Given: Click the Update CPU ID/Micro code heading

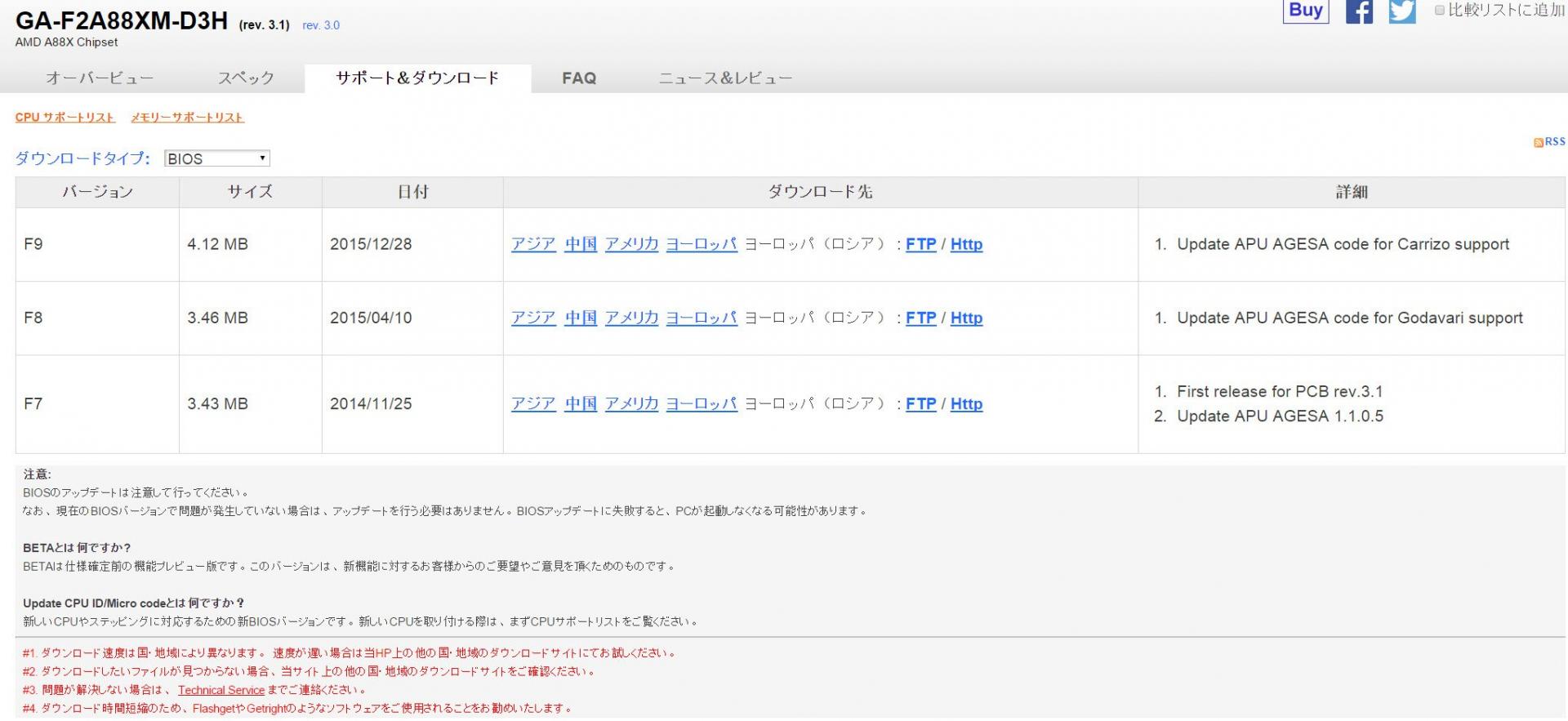Looking at the screenshot, I should coord(134,603).
